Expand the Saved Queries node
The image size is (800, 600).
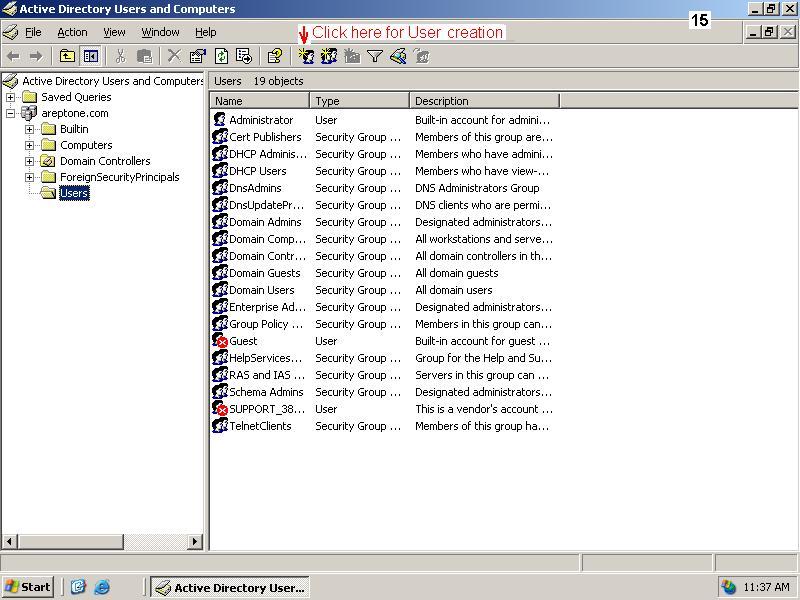(11, 97)
